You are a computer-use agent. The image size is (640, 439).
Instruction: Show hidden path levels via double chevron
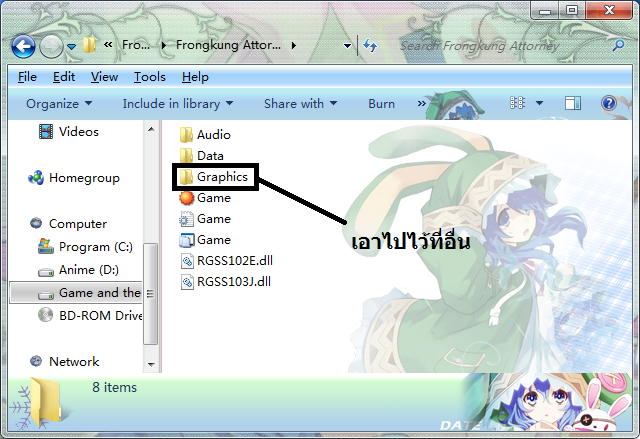[108, 45]
